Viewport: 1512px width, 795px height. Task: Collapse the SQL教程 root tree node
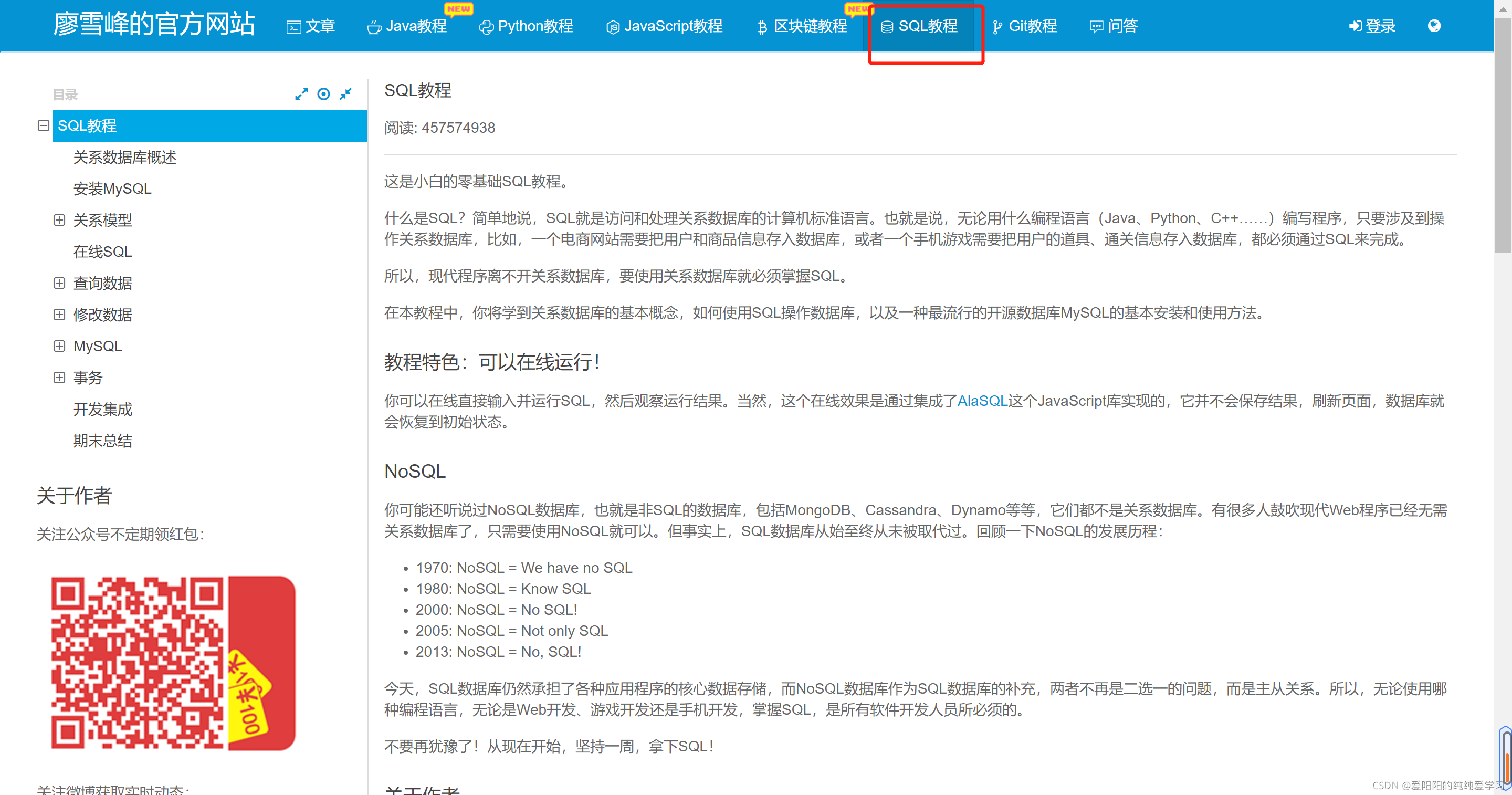44,125
